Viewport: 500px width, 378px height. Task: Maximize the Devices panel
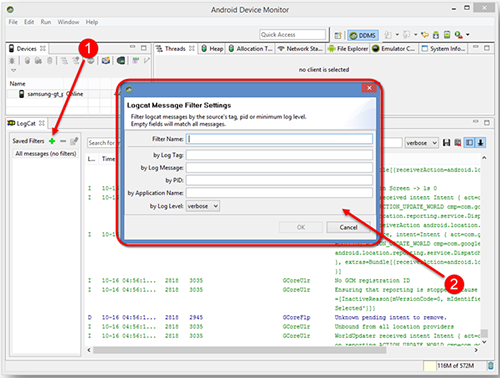tap(144, 48)
